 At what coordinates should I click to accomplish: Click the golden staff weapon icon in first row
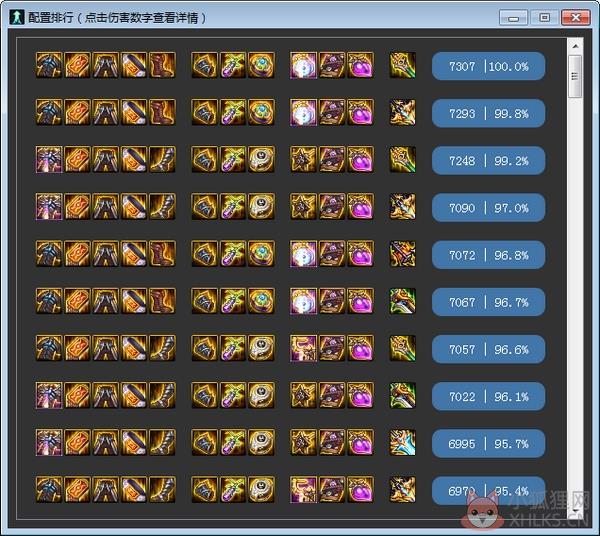click(x=403, y=65)
